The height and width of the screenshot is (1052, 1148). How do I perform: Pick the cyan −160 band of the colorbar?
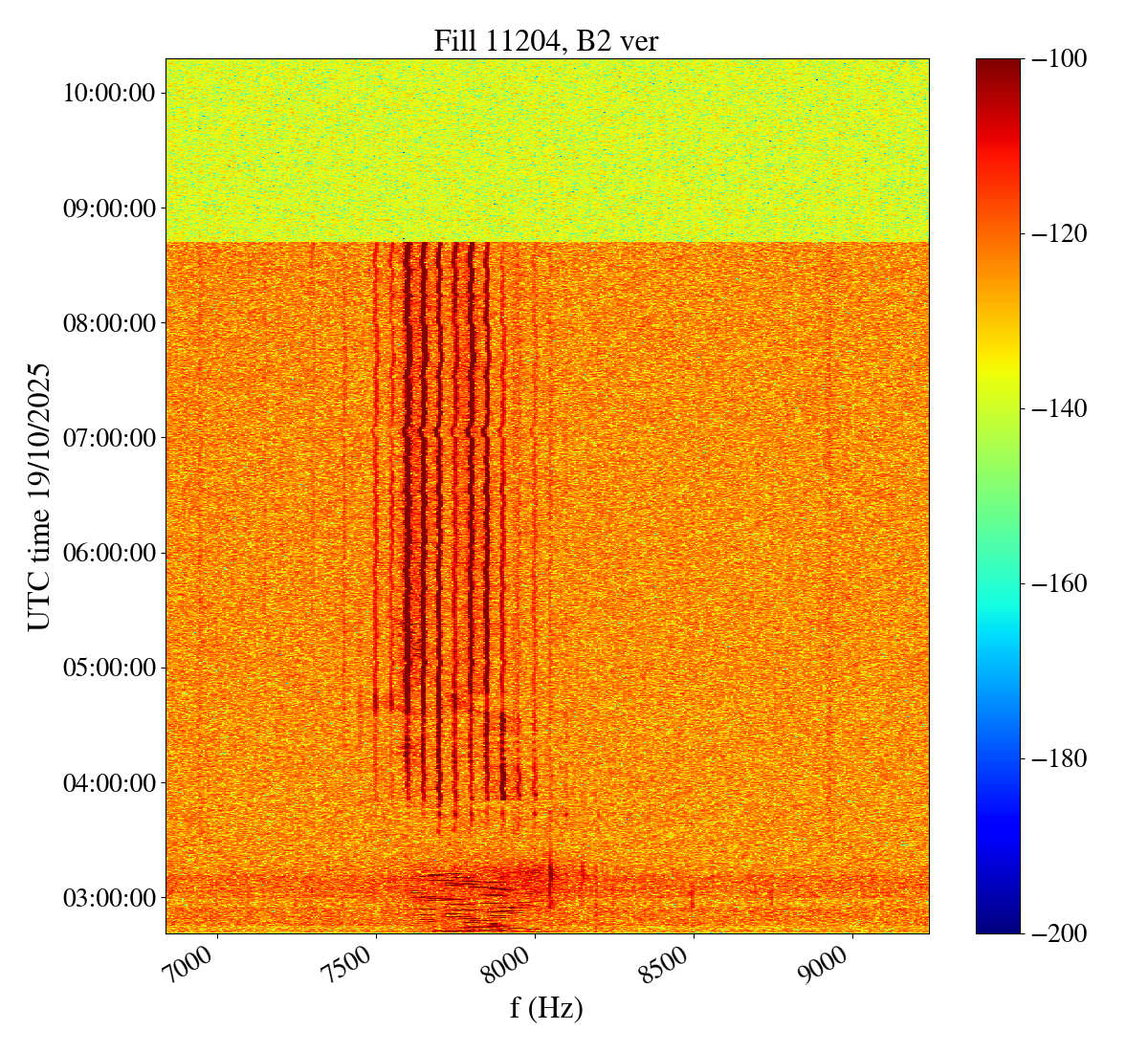(997, 583)
